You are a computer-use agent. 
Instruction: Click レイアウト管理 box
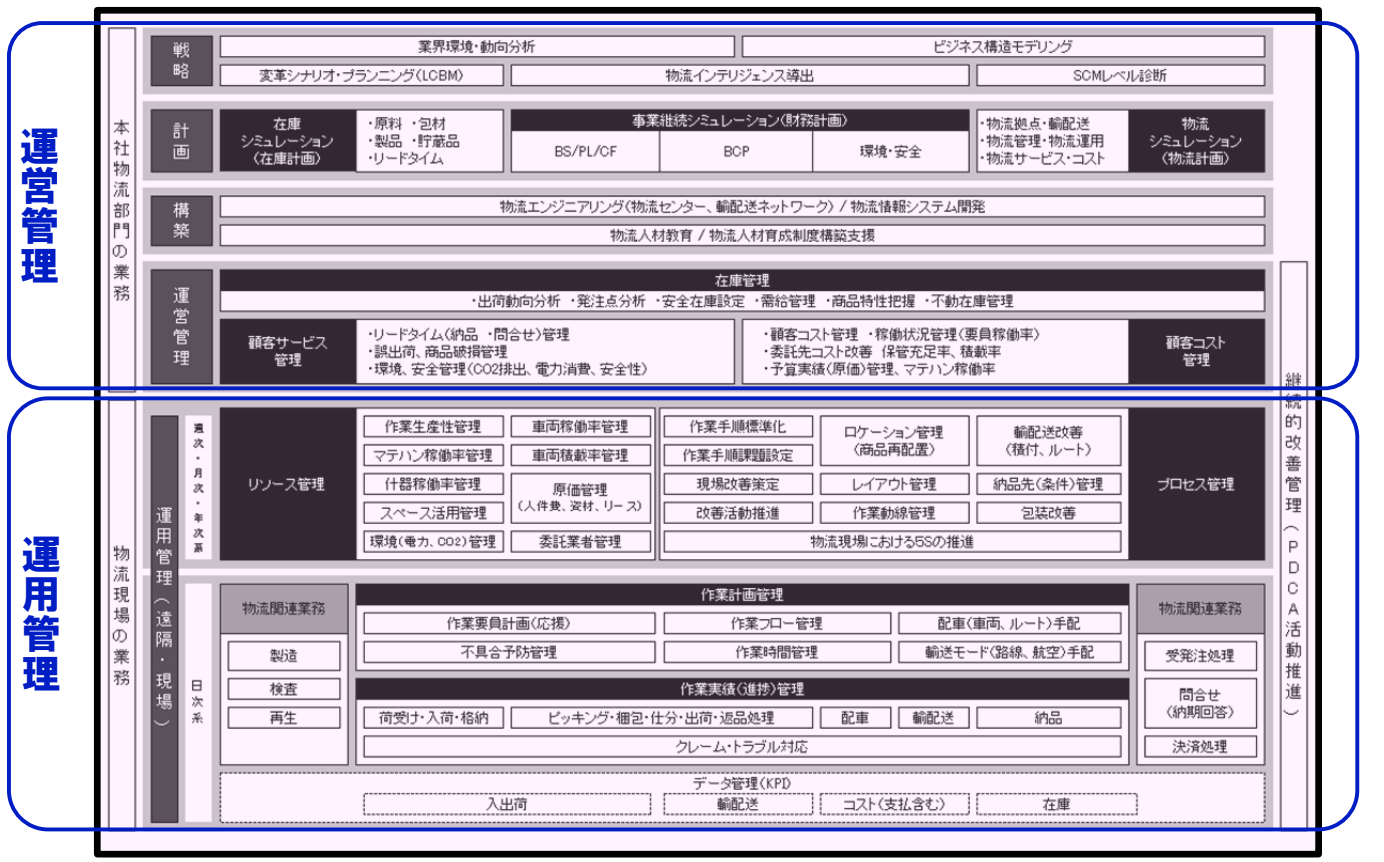point(895,484)
